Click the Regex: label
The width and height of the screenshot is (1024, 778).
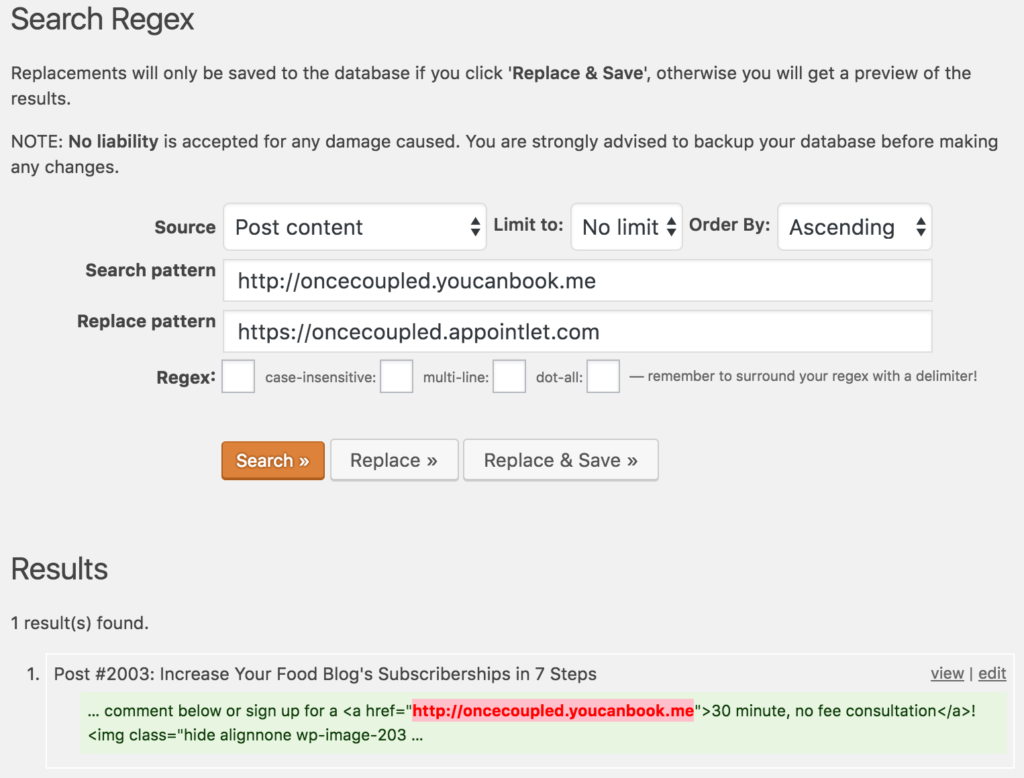point(186,378)
